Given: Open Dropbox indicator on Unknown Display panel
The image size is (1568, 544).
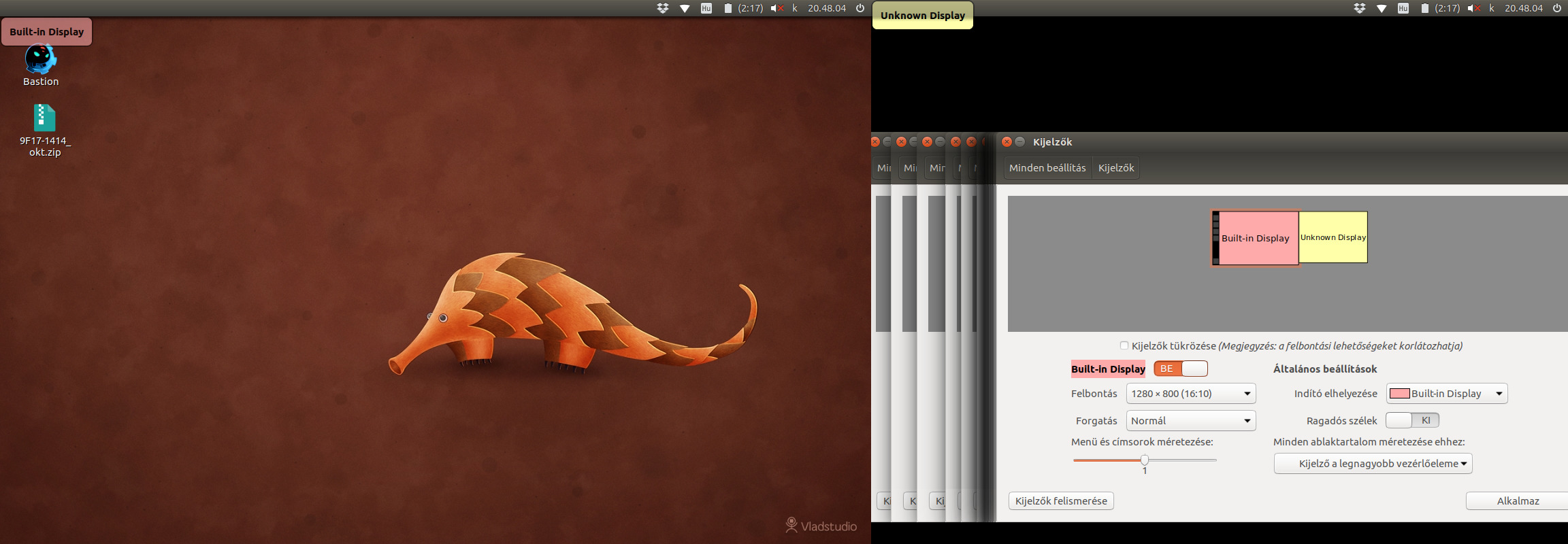Looking at the screenshot, I should [x=1360, y=8].
